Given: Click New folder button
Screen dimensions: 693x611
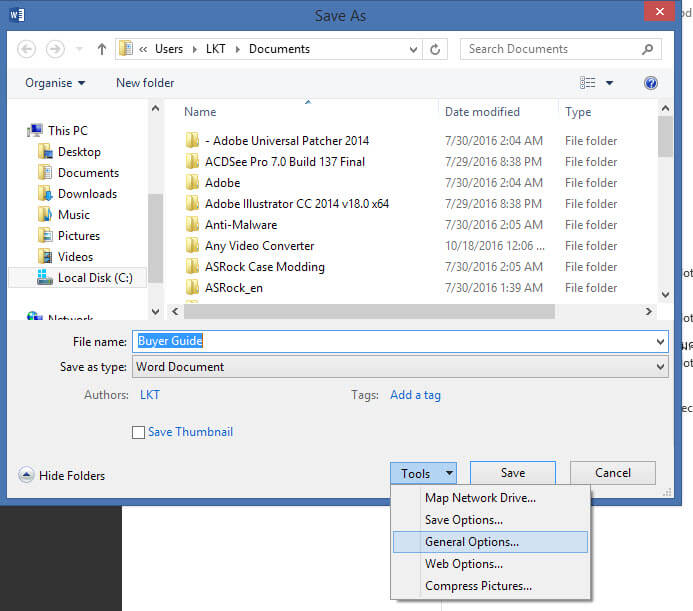Looking at the screenshot, I should pyautogui.click(x=145, y=83).
